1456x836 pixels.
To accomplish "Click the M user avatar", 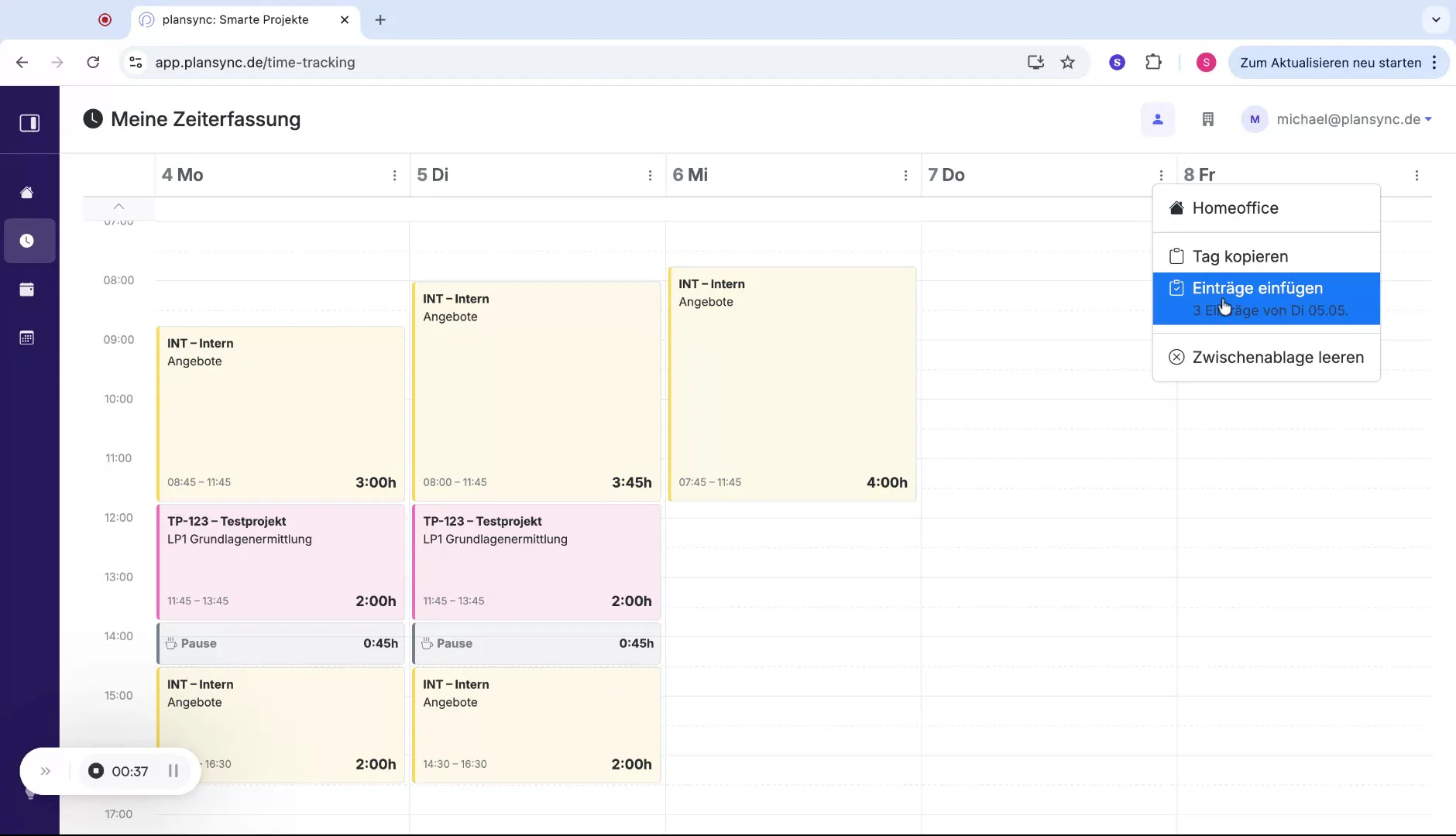I will pyautogui.click(x=1255, y=119).
